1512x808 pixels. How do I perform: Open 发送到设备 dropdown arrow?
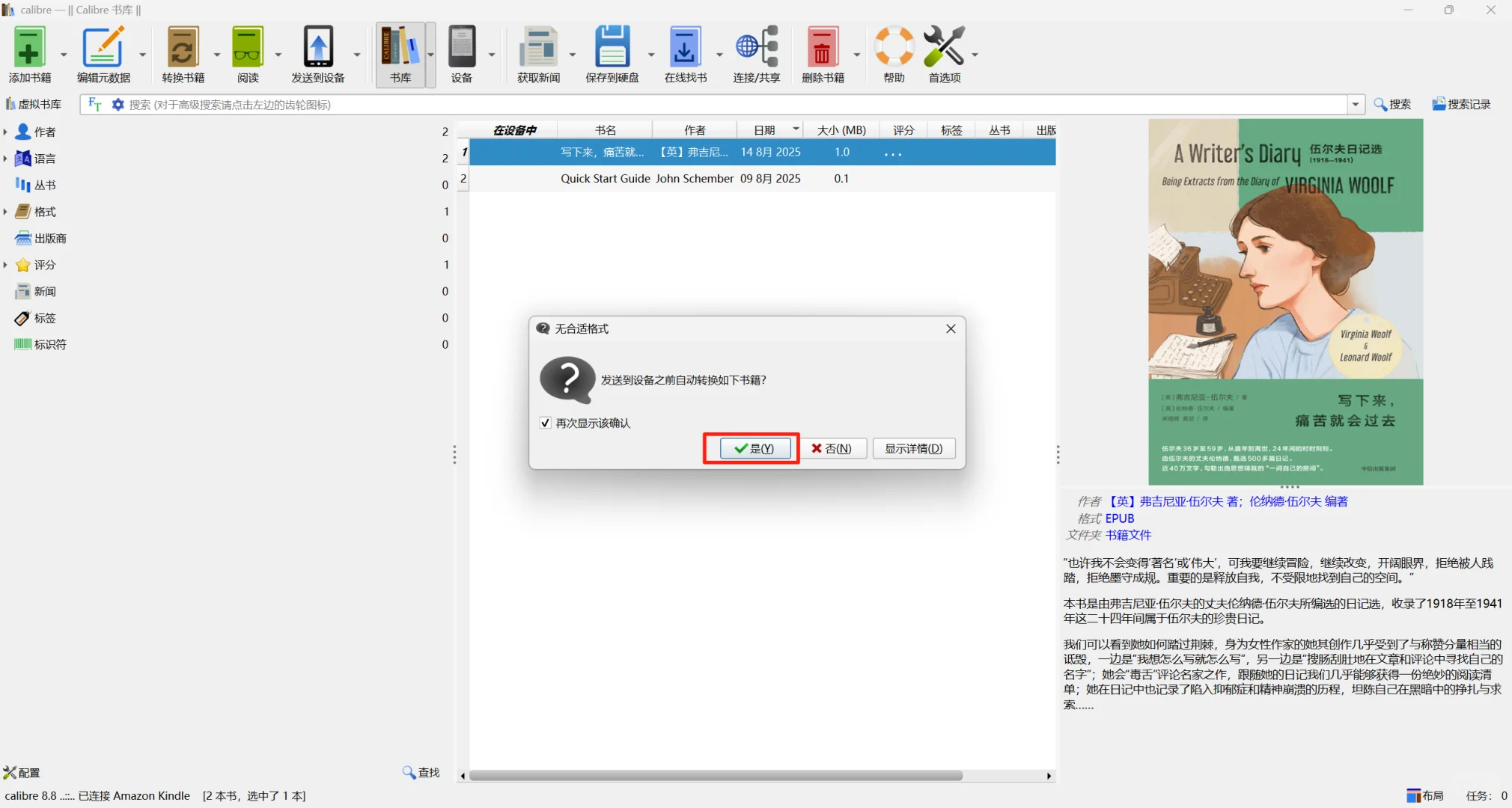tap(357, 55)
